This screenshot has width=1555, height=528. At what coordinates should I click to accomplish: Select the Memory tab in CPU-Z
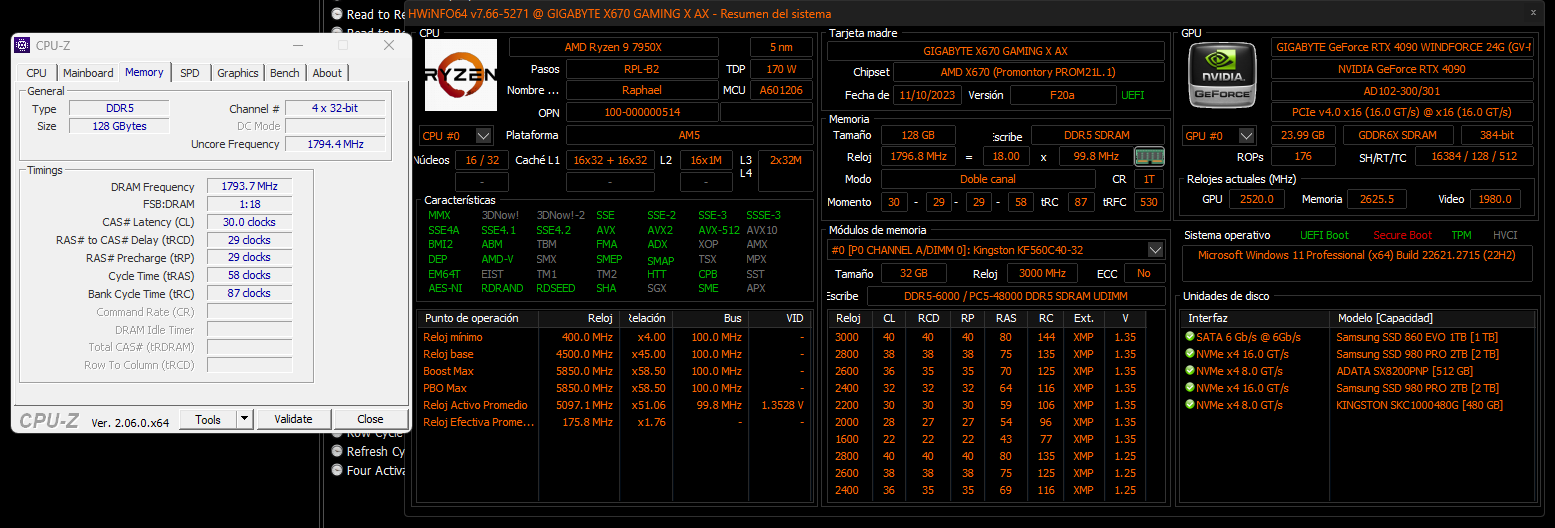144,72
